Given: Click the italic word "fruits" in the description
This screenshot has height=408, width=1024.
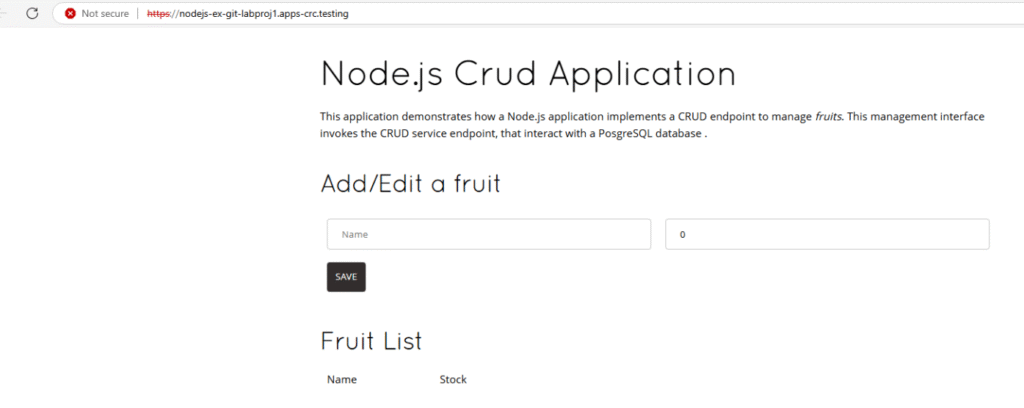Looking at the screenshot, I should [829, 116].
